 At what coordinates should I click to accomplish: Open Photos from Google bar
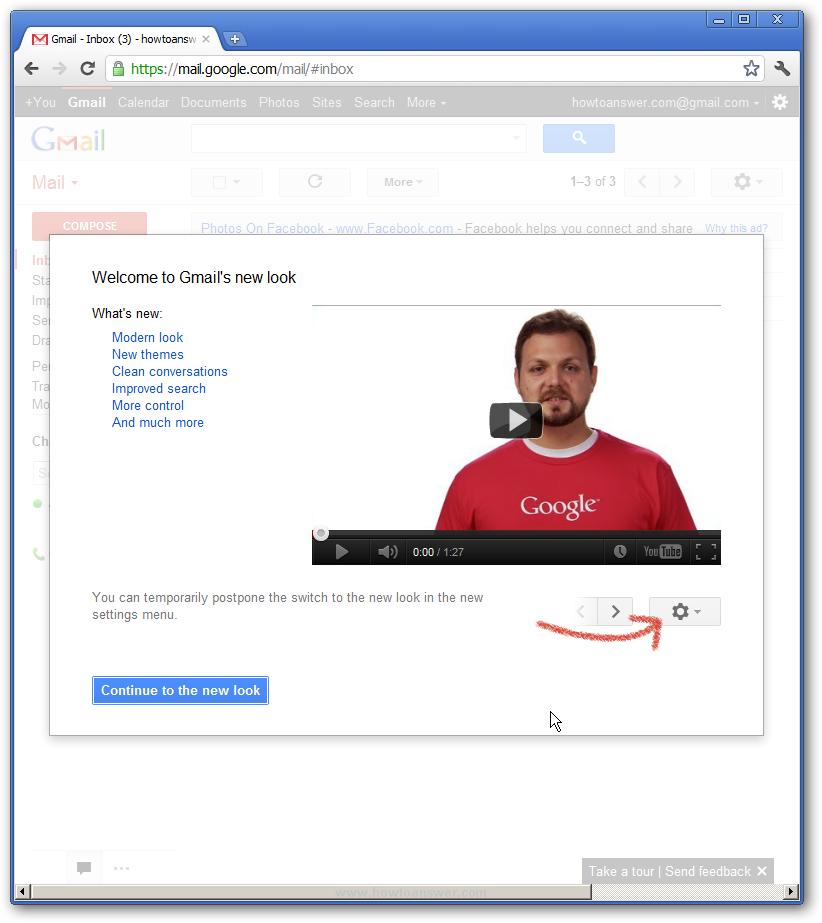tap(279, 102)
